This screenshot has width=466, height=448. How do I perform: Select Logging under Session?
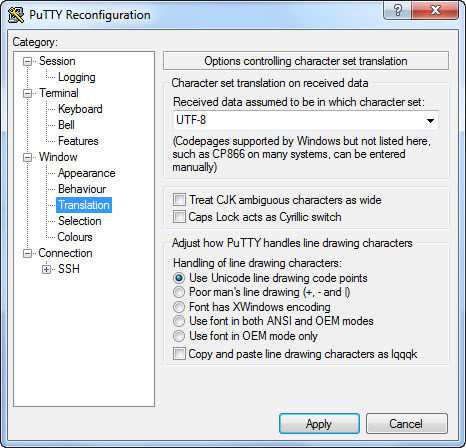pyautogui.click(x=77, y=77)
